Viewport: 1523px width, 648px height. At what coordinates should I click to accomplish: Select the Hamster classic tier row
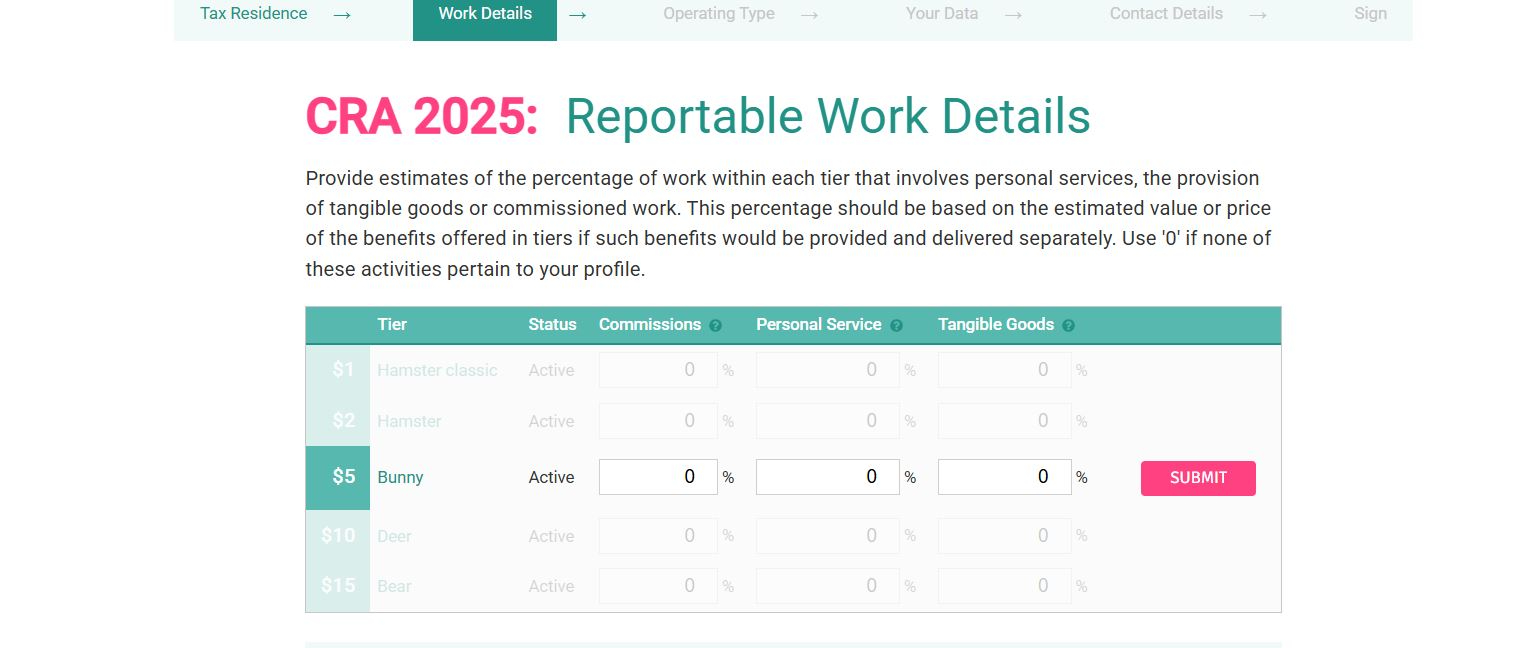(x=437, y=370)
